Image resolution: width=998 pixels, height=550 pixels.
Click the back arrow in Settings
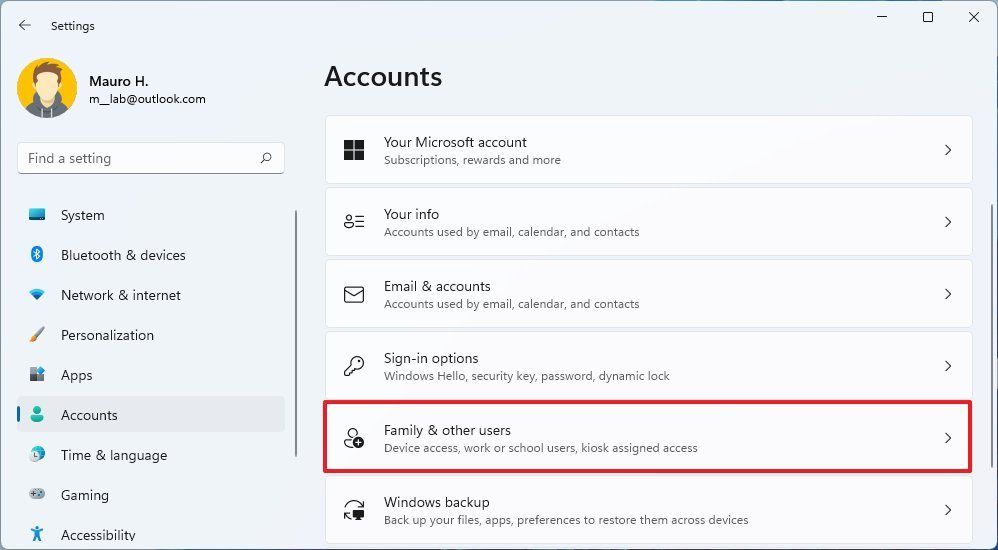point(24,25)
